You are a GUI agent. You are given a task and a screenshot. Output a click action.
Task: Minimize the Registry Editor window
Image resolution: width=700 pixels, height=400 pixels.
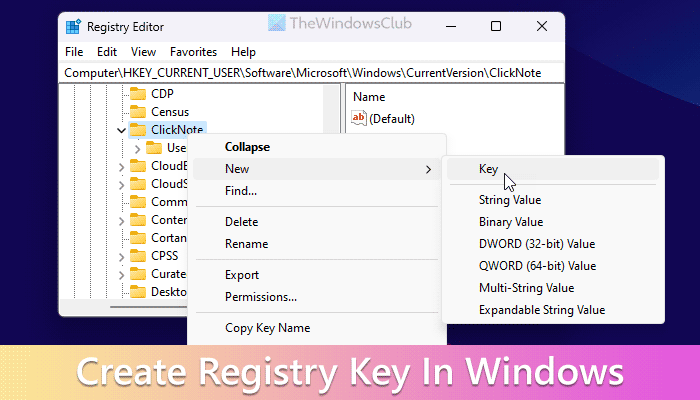(451, 26)
